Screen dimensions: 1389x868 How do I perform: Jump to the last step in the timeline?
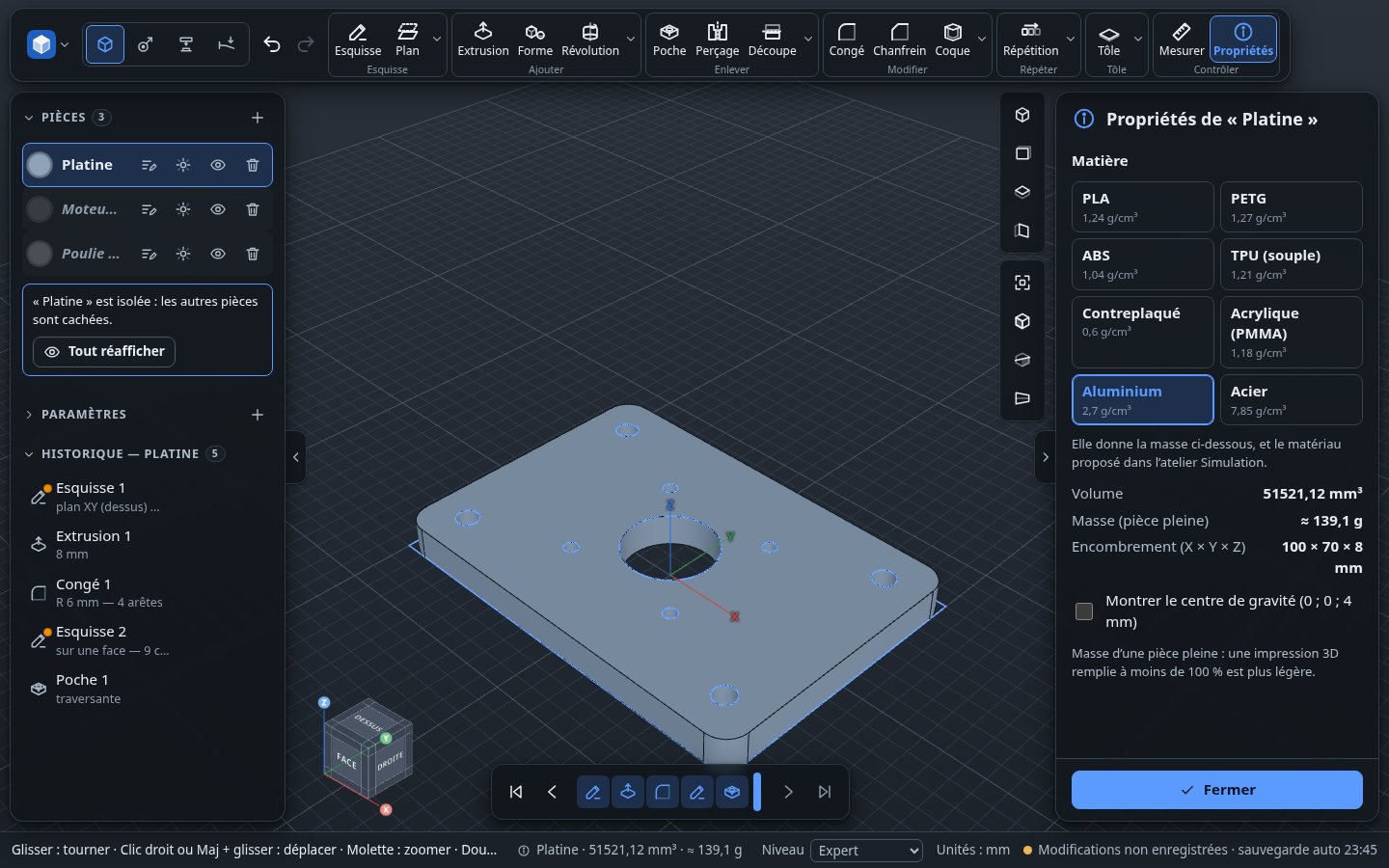825,792
